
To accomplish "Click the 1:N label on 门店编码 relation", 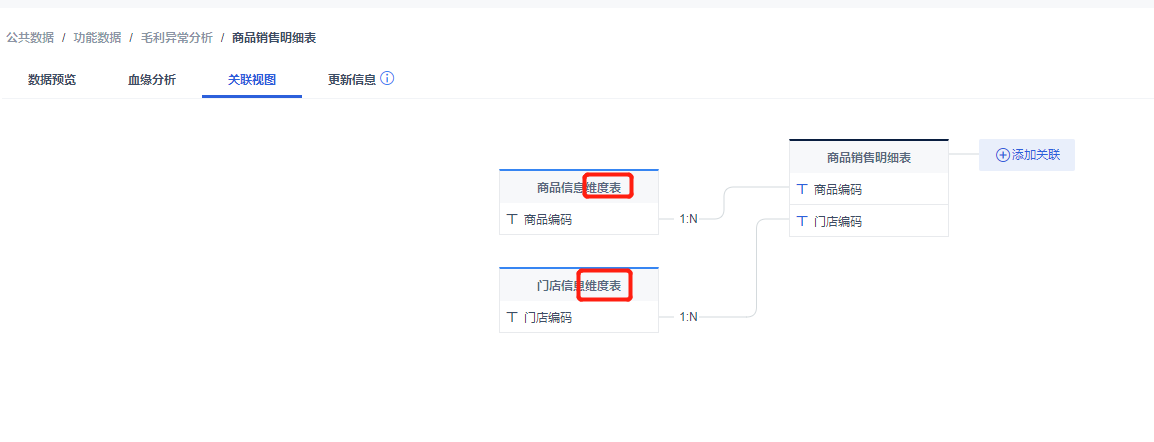I will [x=689, y=317].
